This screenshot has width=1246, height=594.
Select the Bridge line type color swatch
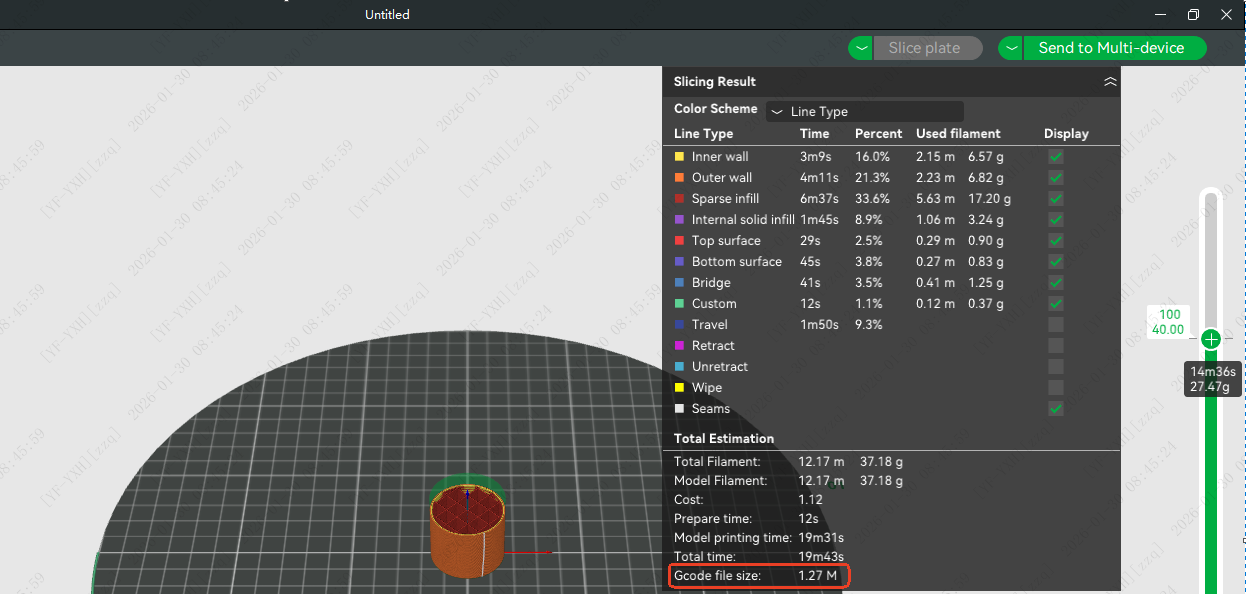click(680, 283)
